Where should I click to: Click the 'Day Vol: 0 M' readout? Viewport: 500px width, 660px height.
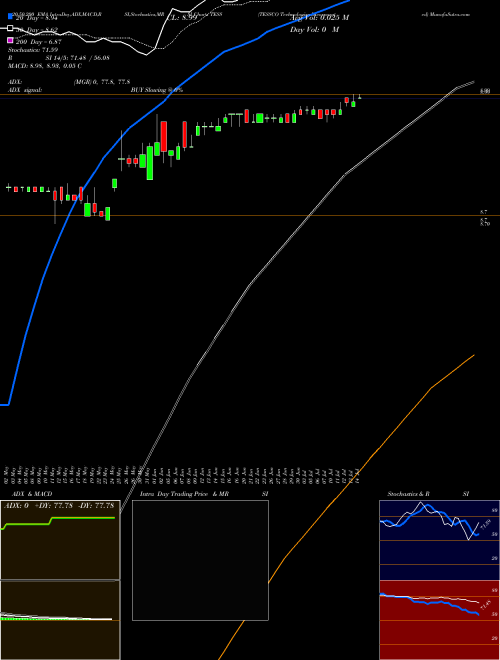coord(314,30)
